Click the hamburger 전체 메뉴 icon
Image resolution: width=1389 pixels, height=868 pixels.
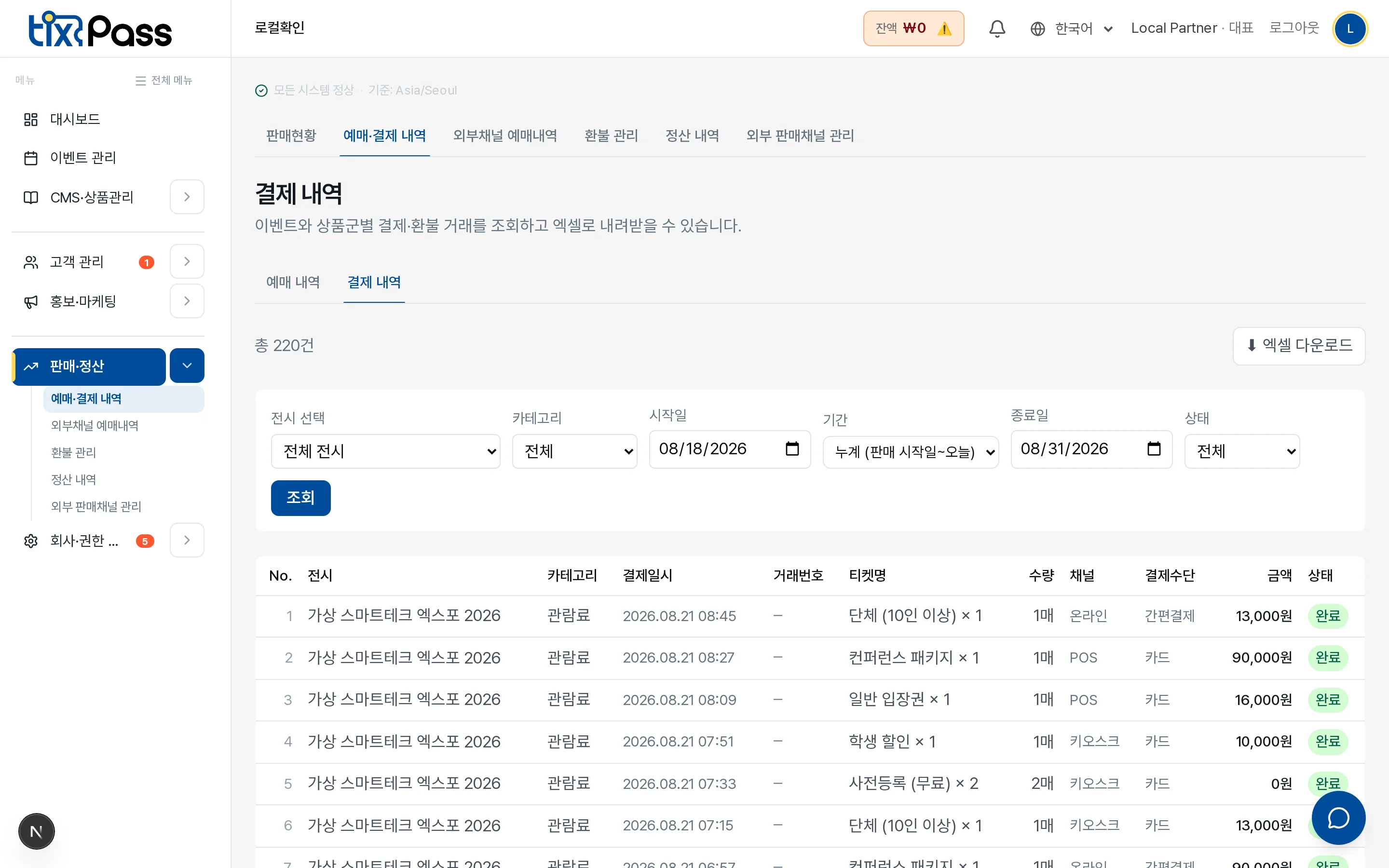click(x=141, y=81)
